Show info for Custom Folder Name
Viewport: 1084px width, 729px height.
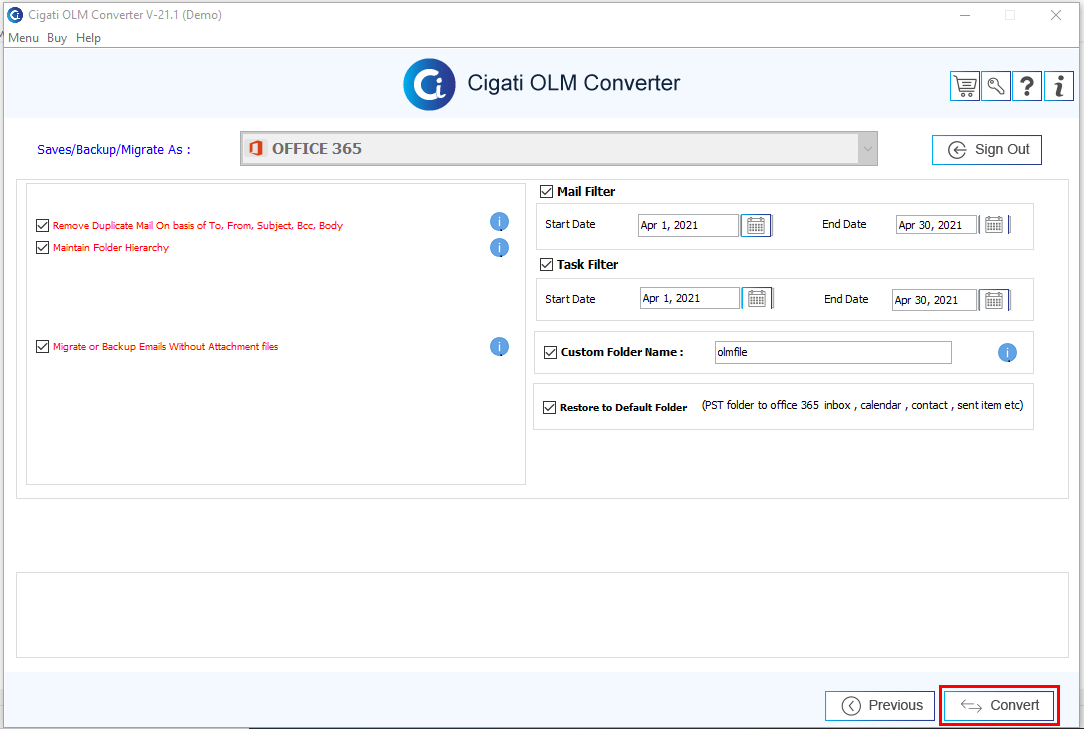click(1007, 353)
